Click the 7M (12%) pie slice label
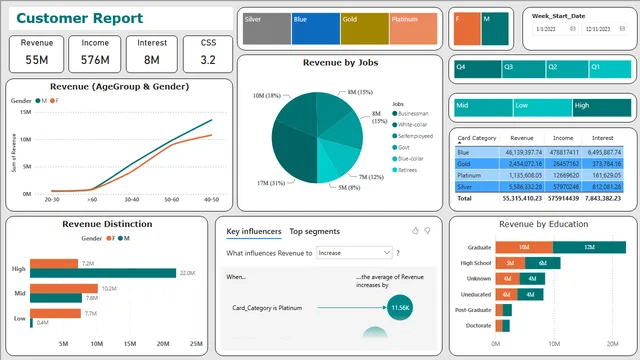 pyautogui.click(x=371, y=177)
